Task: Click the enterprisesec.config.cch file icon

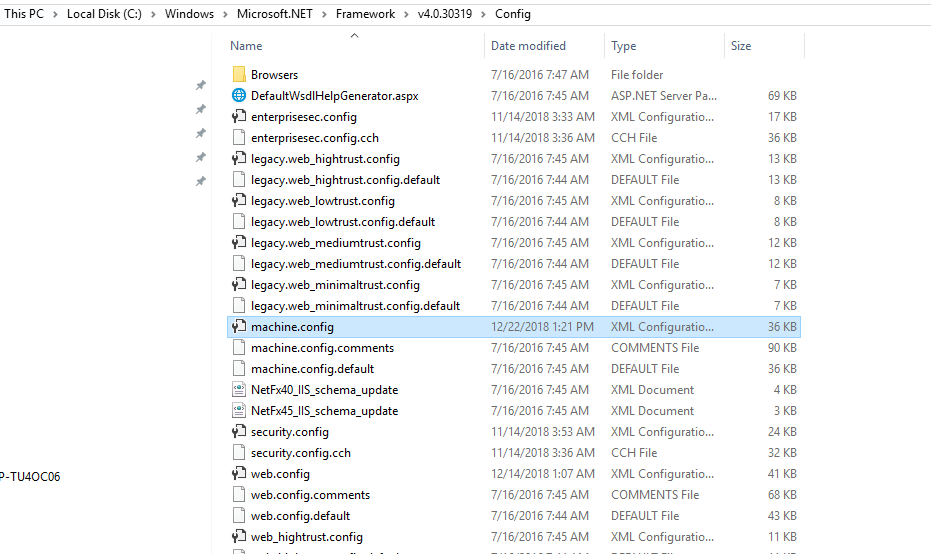Action: point(239,137)
